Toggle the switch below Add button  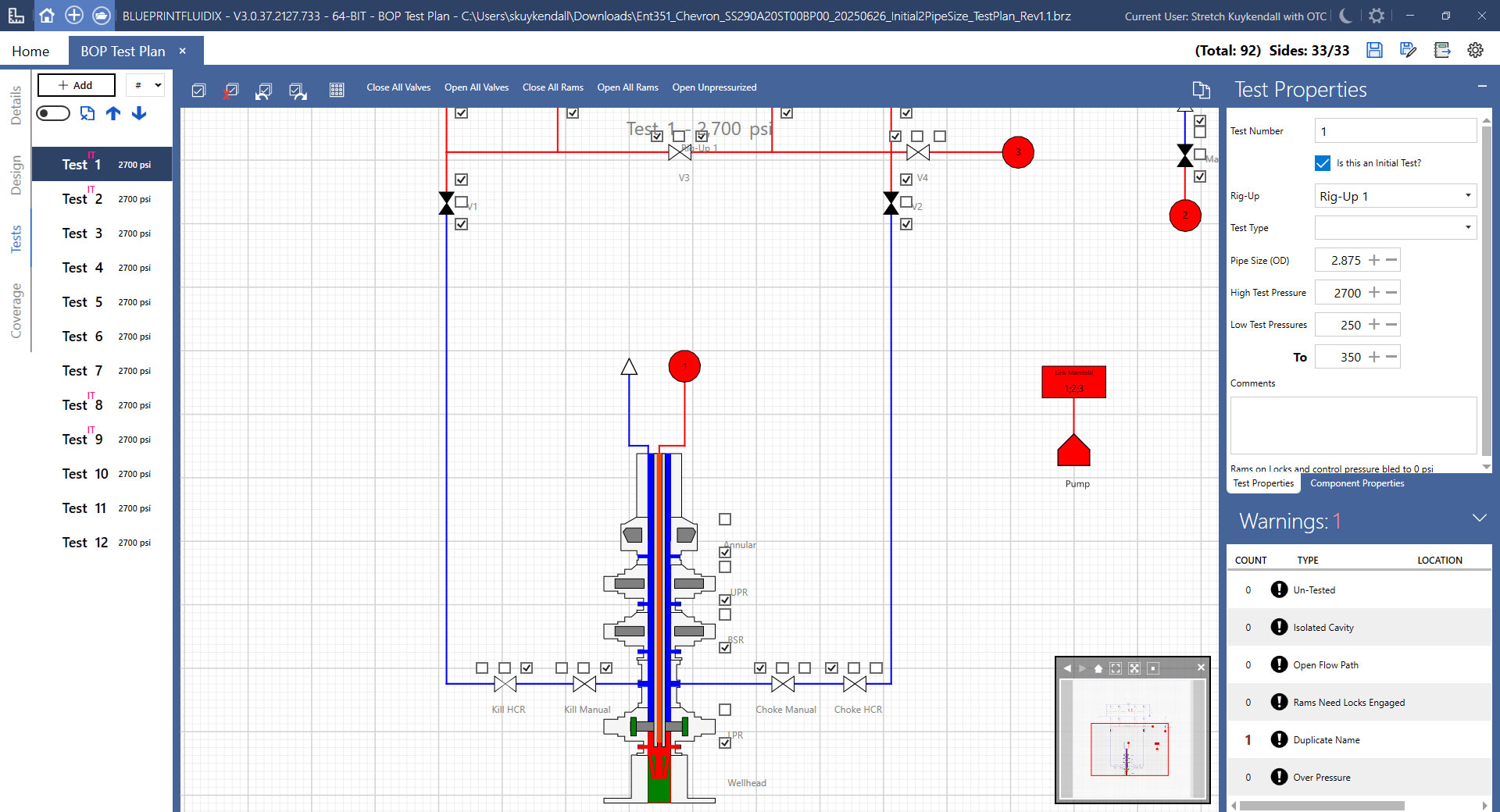[53, 114]
